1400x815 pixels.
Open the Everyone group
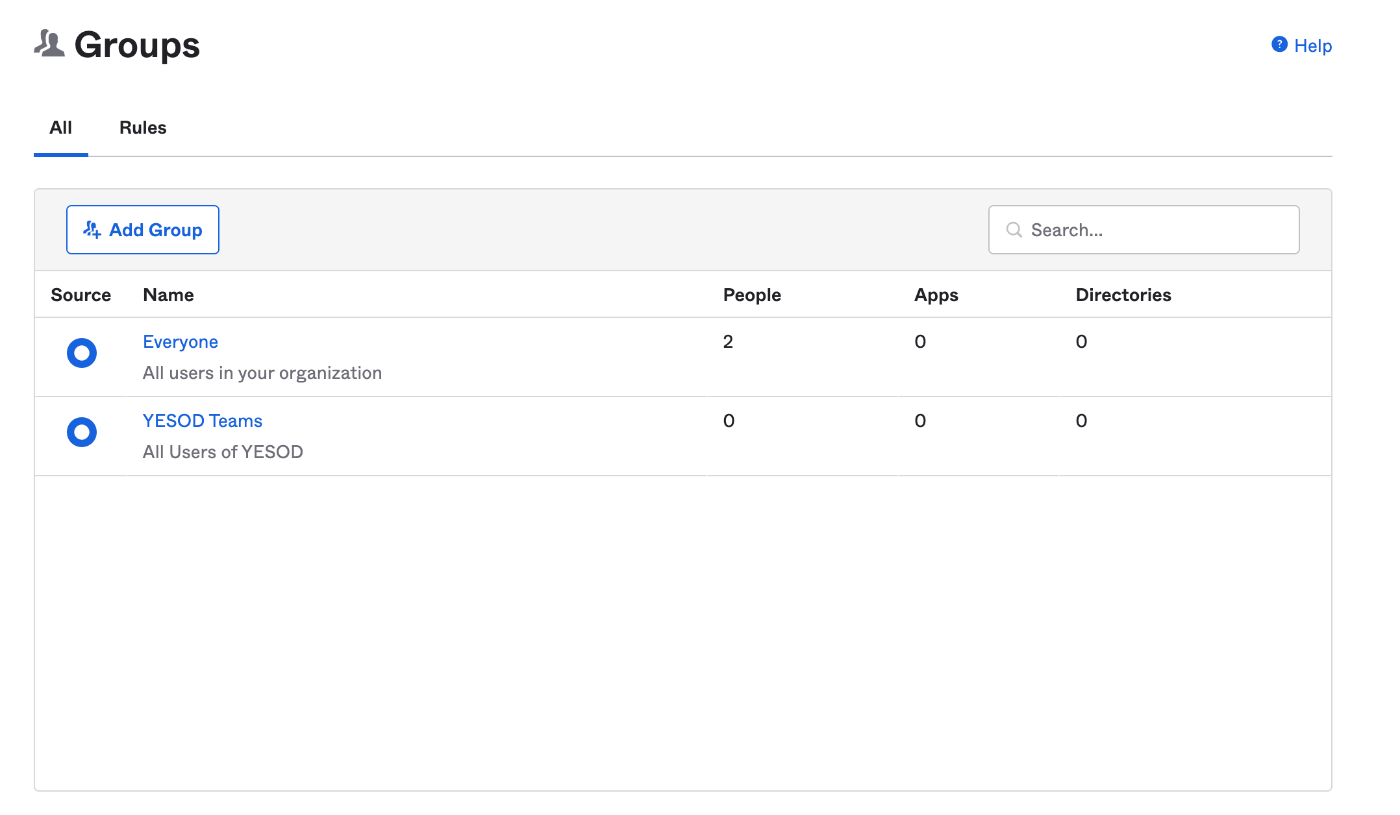(x=180, y=342)
